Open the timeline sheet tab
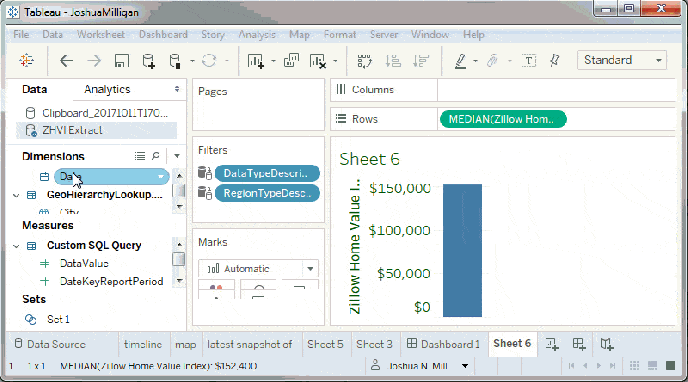The width and height of the screenshot is (688, 382). click(143, 344)
